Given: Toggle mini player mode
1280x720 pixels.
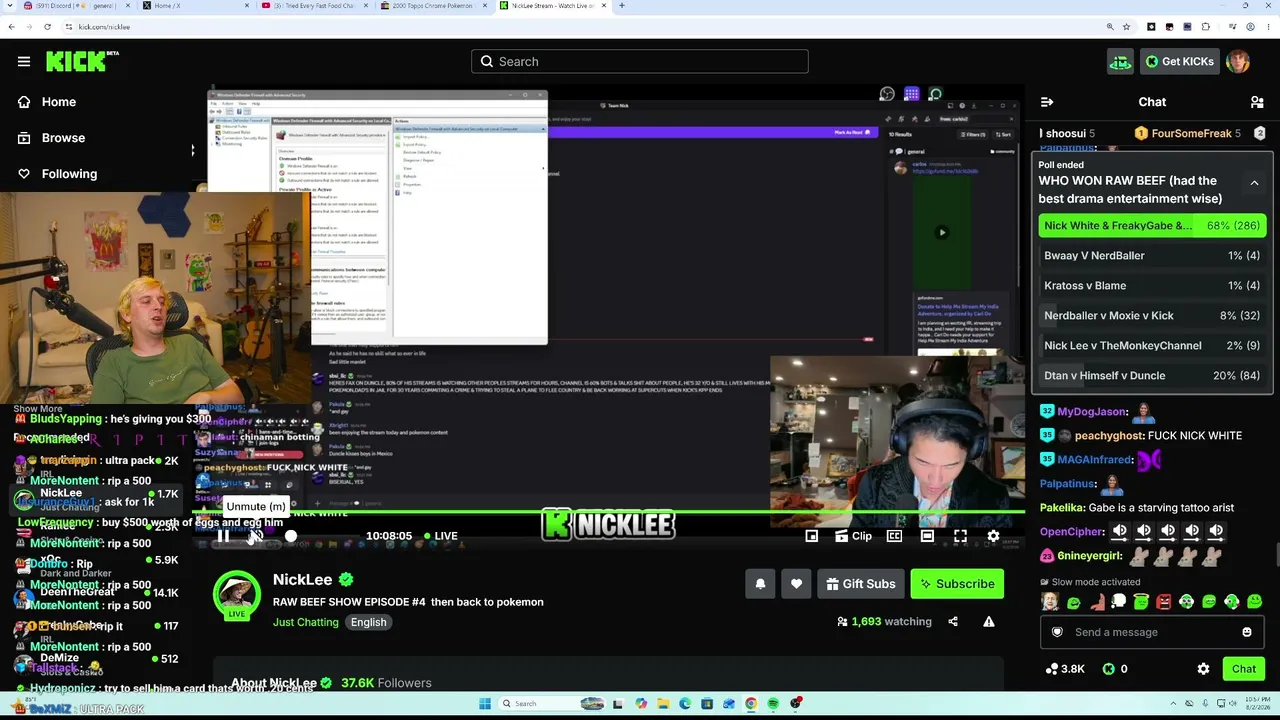Looking at the screenshot, I should (812, 536).
